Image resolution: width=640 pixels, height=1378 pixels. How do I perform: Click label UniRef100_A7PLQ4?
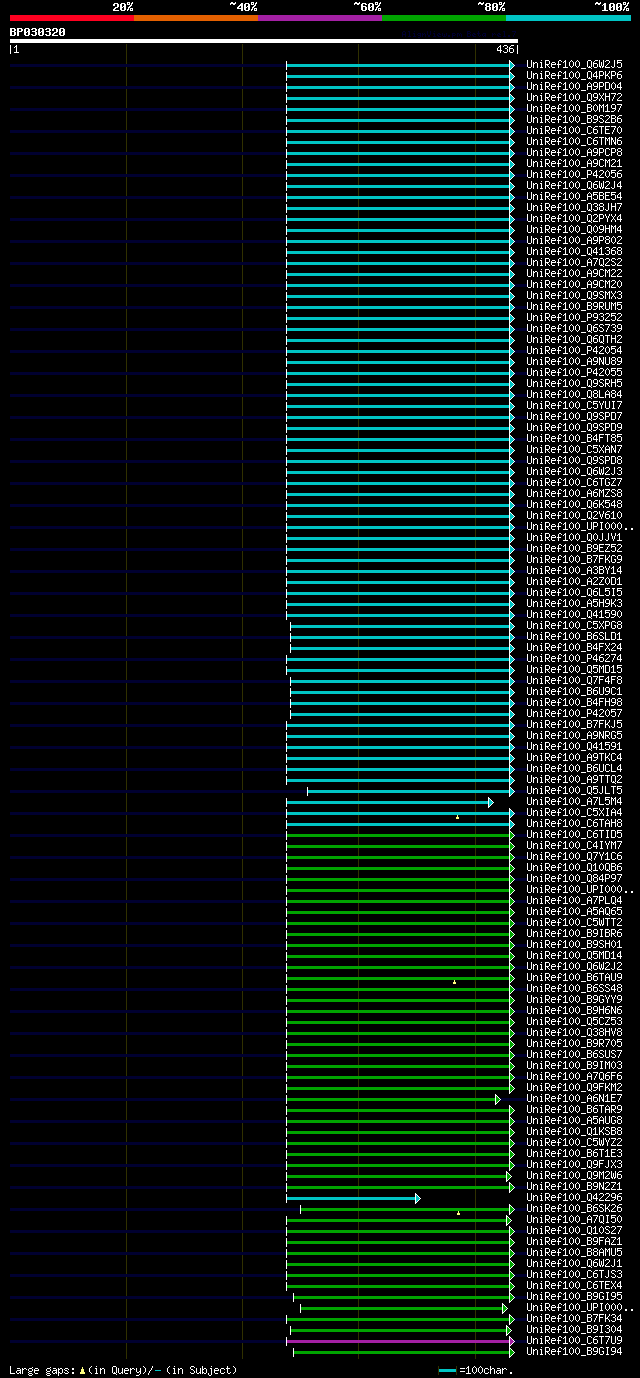pos(574,900)
